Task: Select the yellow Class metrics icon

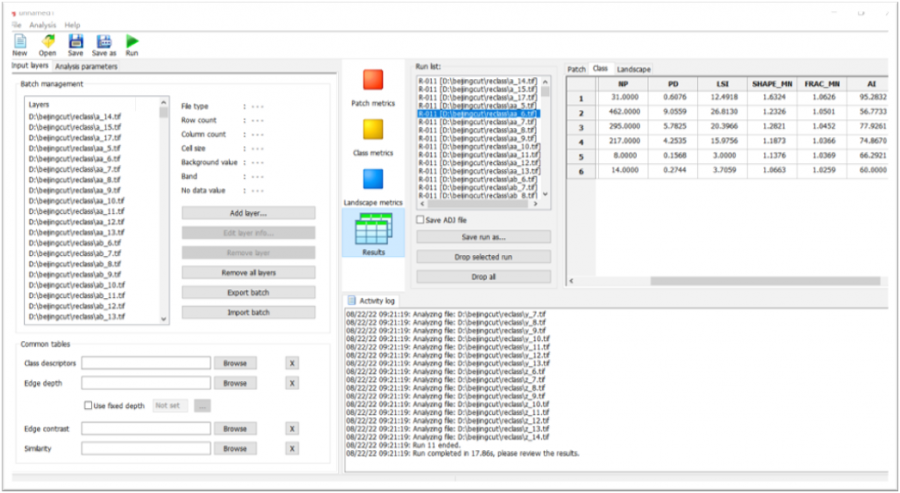Action: pyautogui.click(x=373, y=130)
